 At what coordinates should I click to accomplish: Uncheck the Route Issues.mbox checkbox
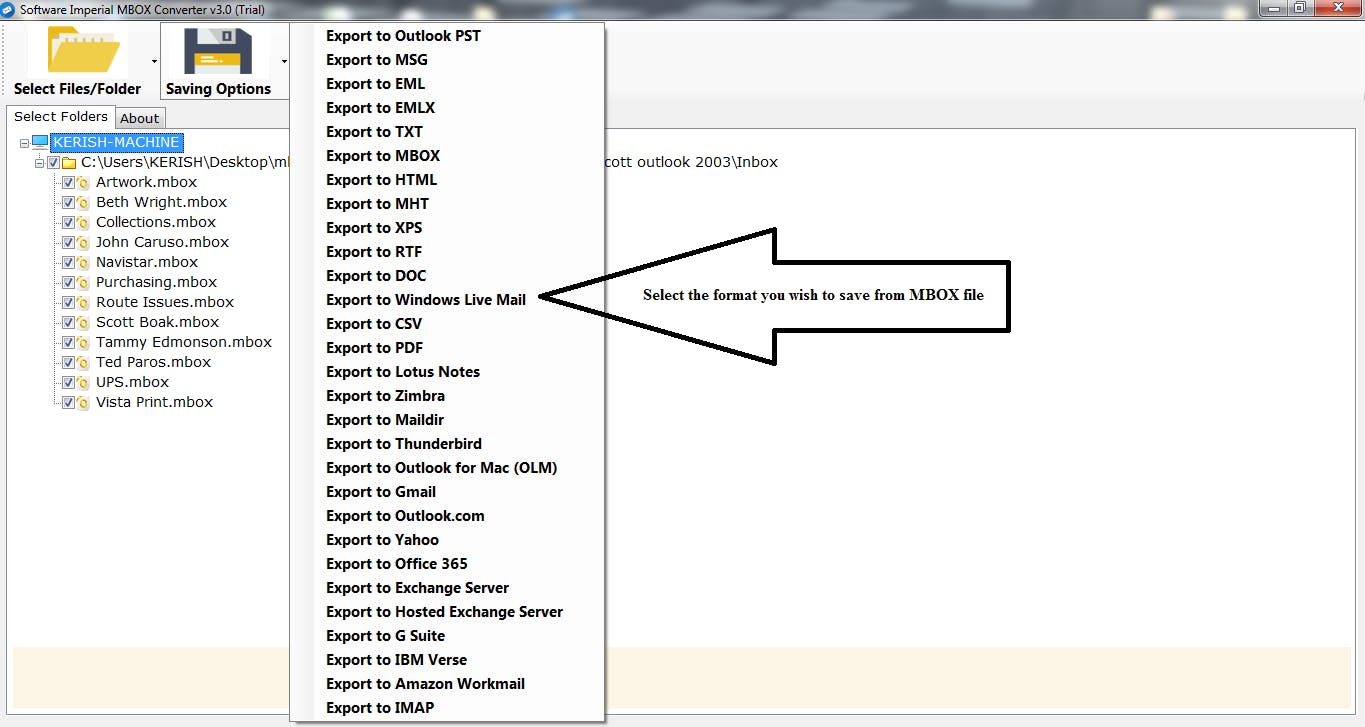(68, 302)
